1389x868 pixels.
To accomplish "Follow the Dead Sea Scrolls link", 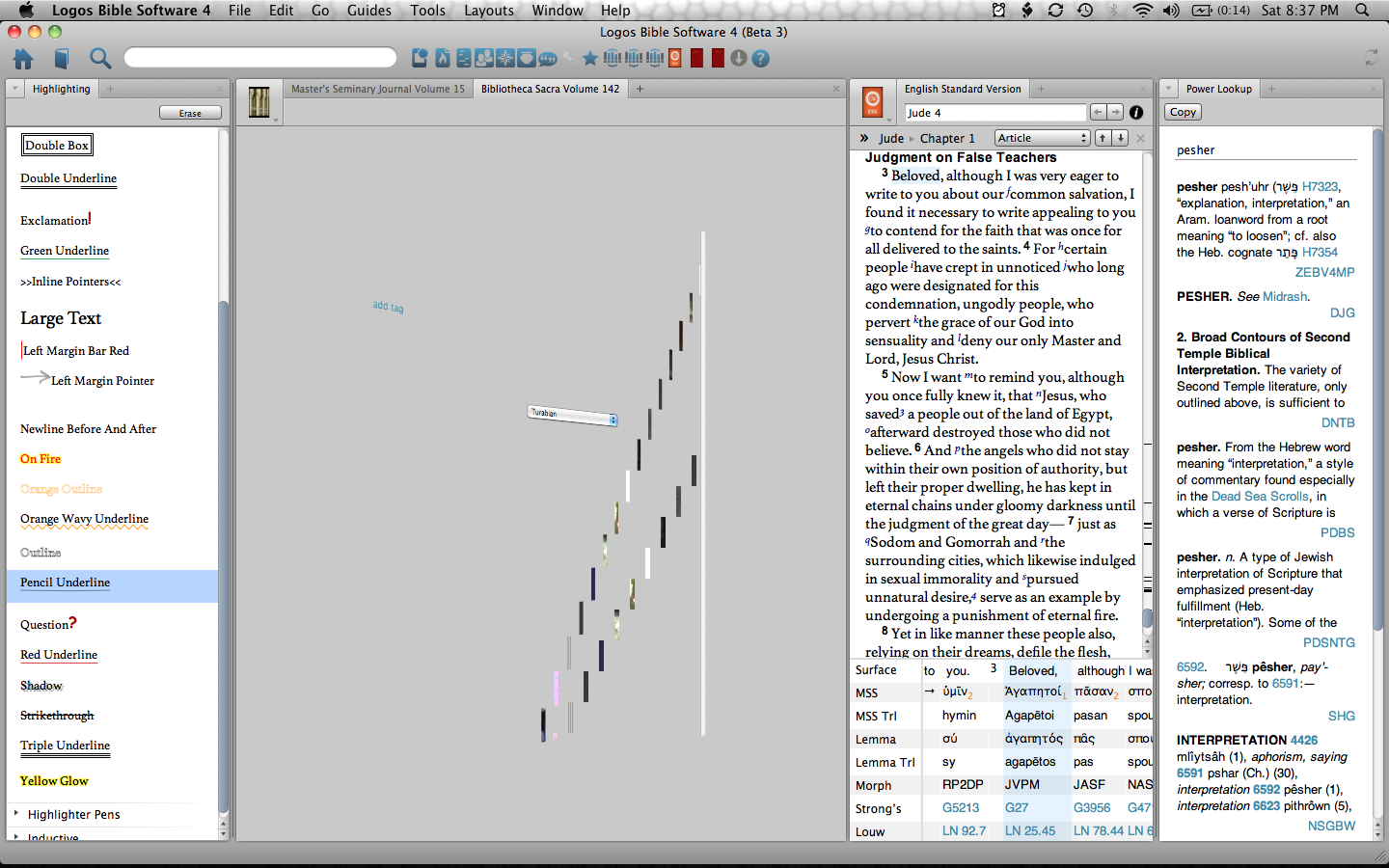I will 1260,497.
